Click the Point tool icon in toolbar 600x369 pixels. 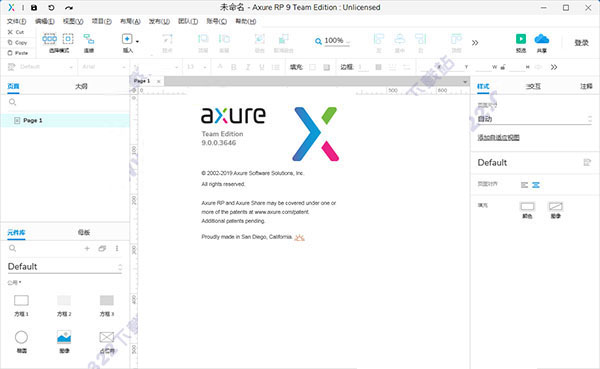167,39
